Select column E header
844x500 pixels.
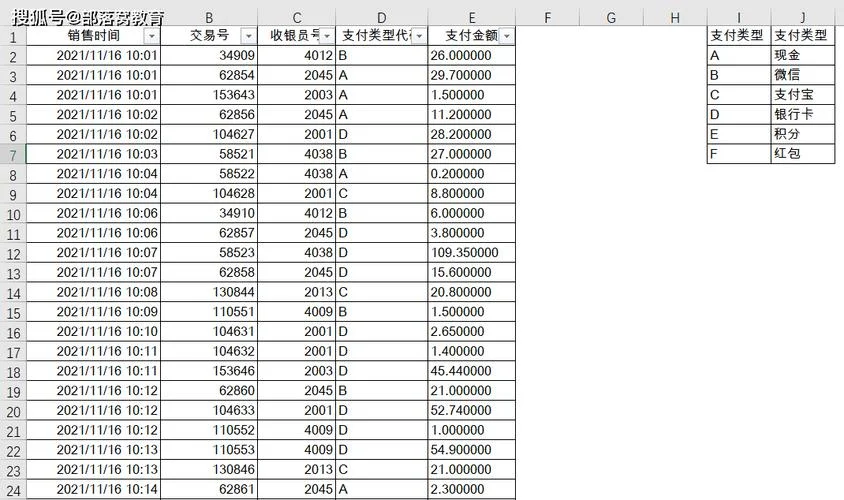click(x=472, y=18)
